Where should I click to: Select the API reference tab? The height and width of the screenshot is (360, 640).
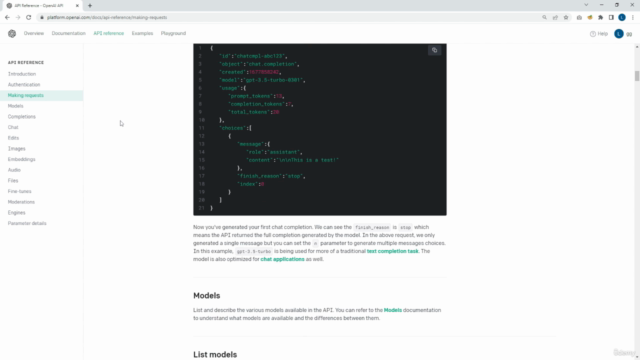[x=109, y=33]
